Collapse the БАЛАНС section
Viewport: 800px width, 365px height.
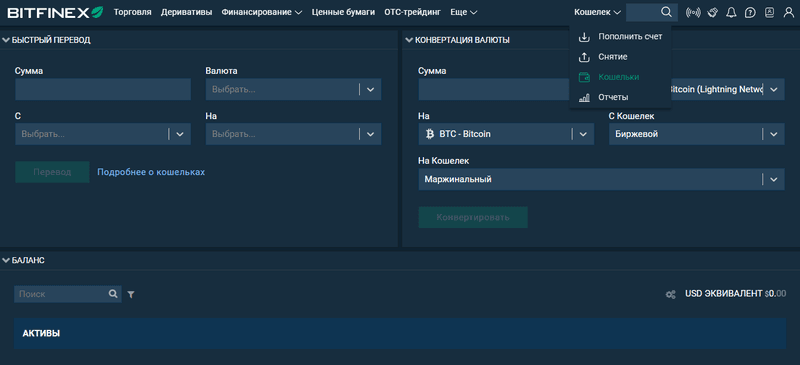[6, 260]
